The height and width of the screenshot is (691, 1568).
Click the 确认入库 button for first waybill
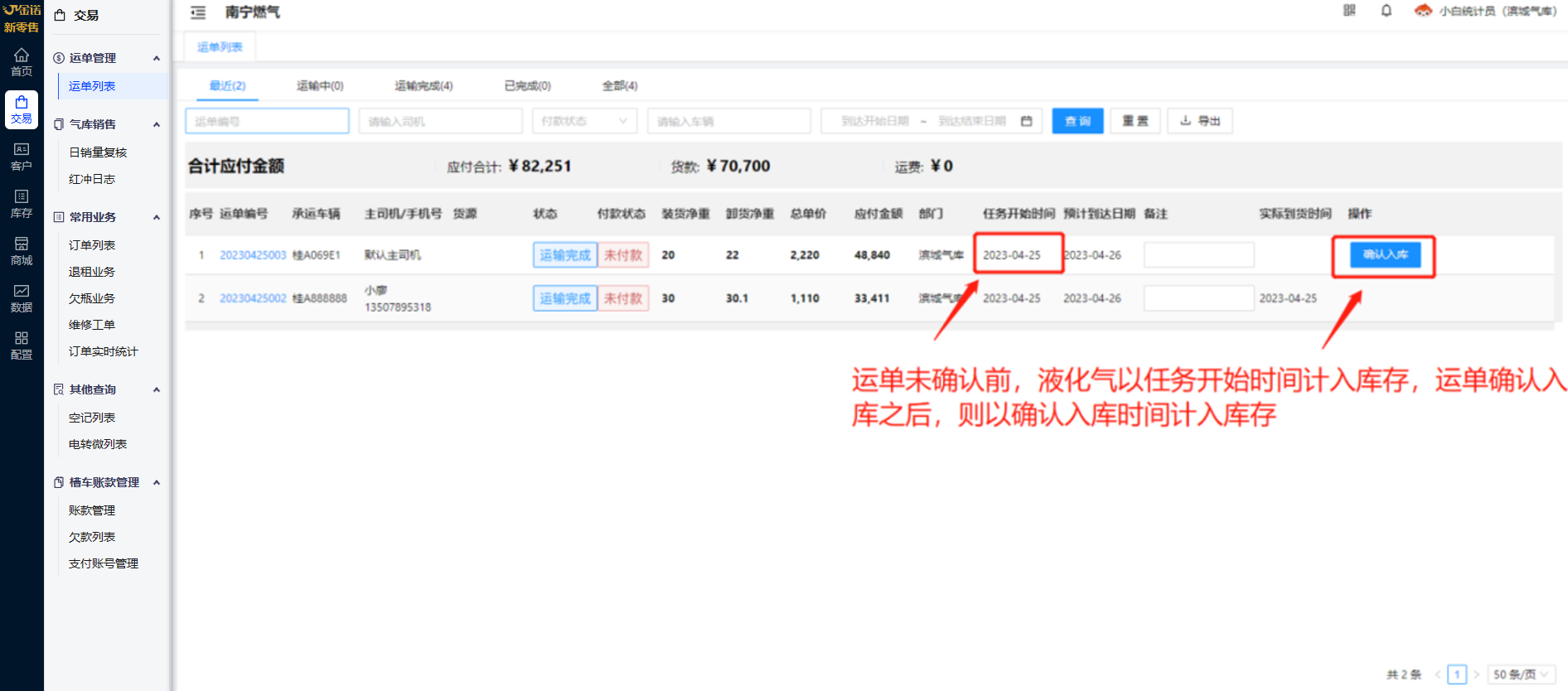tap(1385, 255)
